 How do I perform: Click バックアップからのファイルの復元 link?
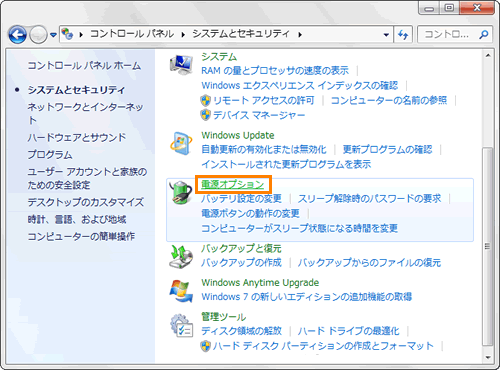click(369, 263)
